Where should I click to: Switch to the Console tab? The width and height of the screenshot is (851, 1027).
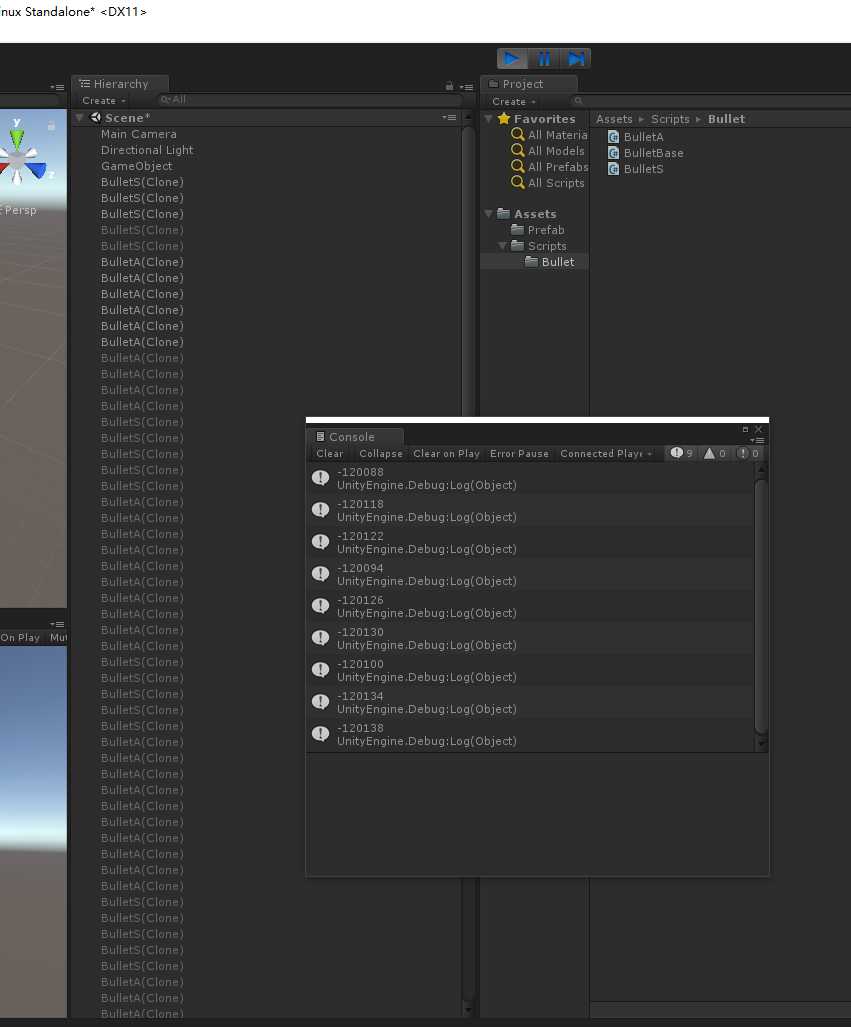point(351,437)
